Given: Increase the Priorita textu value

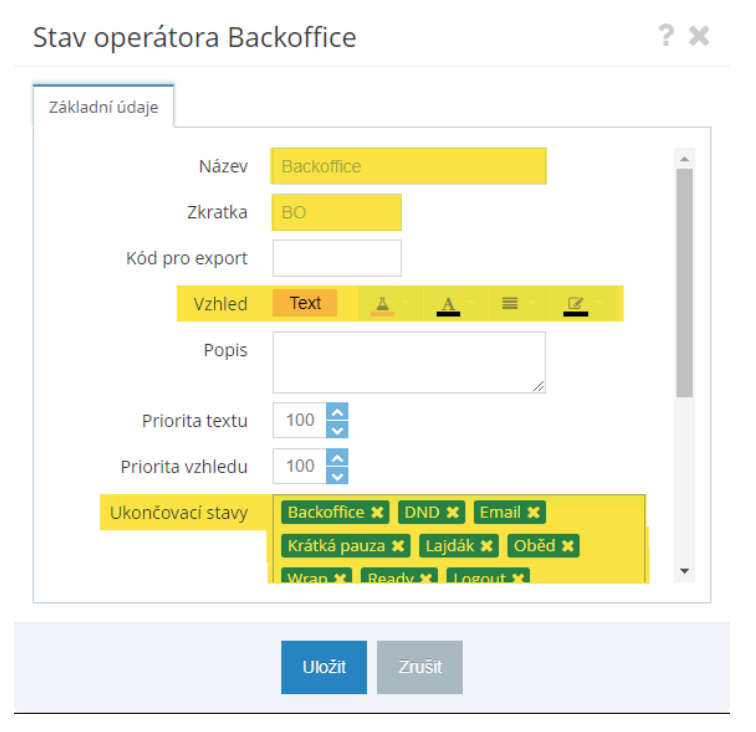Looking at the screenshot, I should (338, 412).
